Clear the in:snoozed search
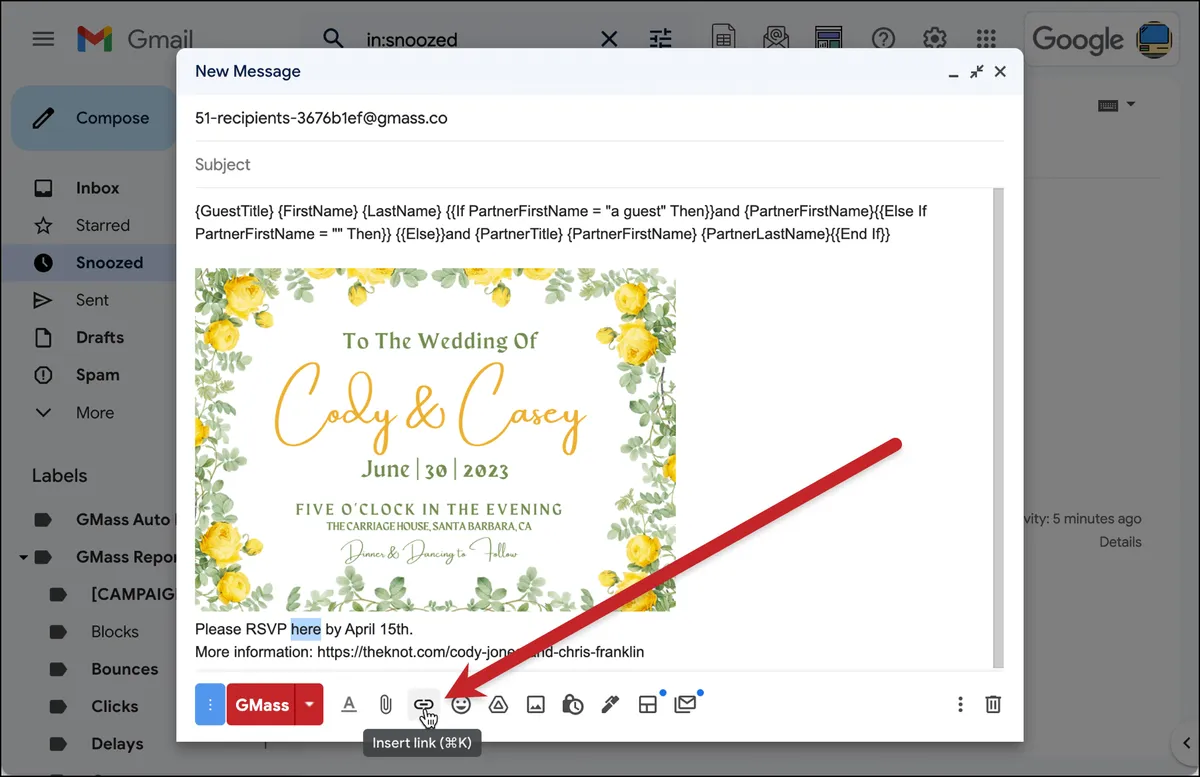Screen dimensions: 1200x777 609,39
